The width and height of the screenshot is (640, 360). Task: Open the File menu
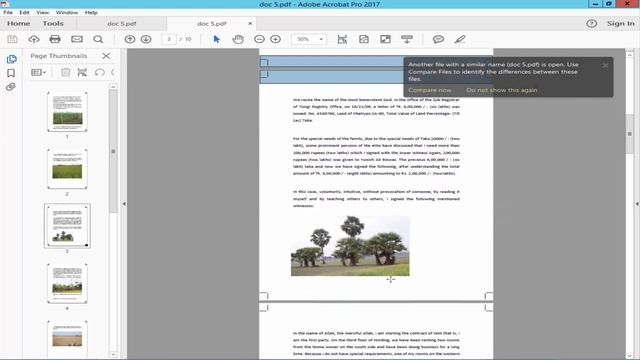[x=8, y=13]
